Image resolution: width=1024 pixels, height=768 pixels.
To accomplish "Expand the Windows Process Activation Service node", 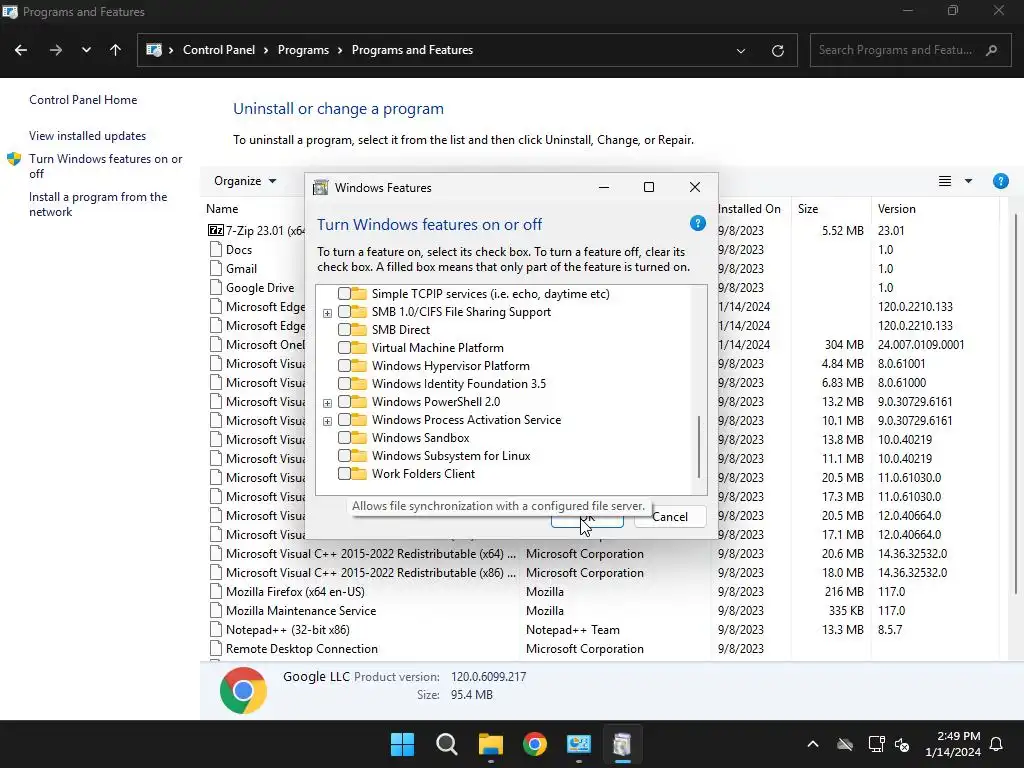I will (x=327, y=421).
